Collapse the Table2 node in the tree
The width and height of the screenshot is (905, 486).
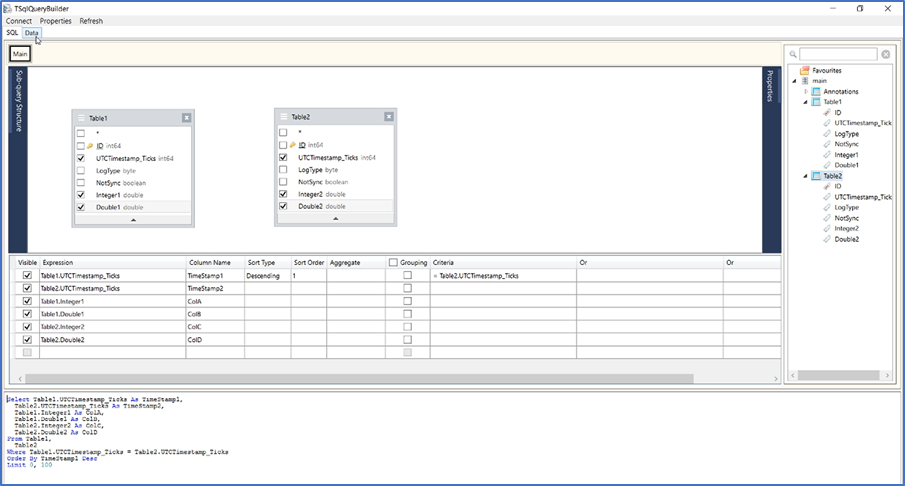[x=805, y=176]
